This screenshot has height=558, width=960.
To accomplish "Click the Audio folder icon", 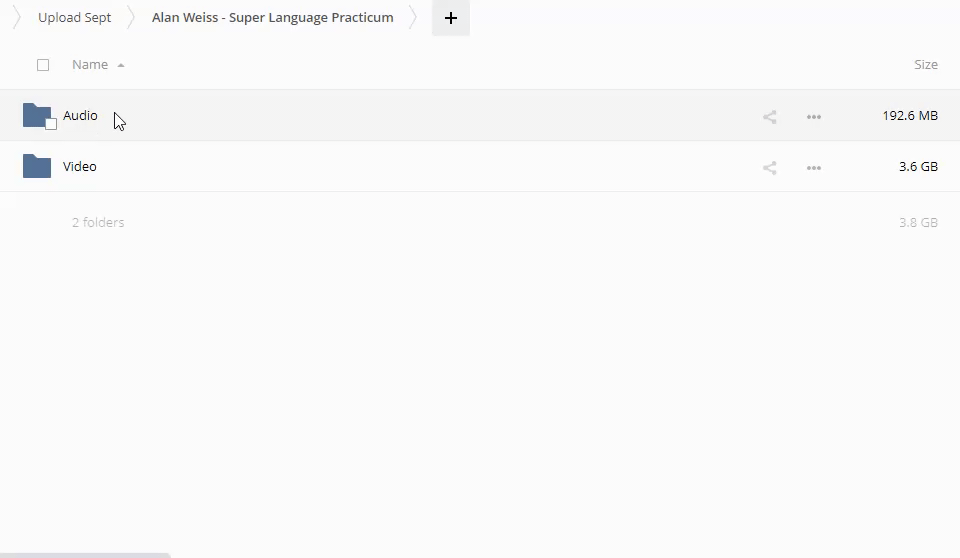I will tap(36, 114).
